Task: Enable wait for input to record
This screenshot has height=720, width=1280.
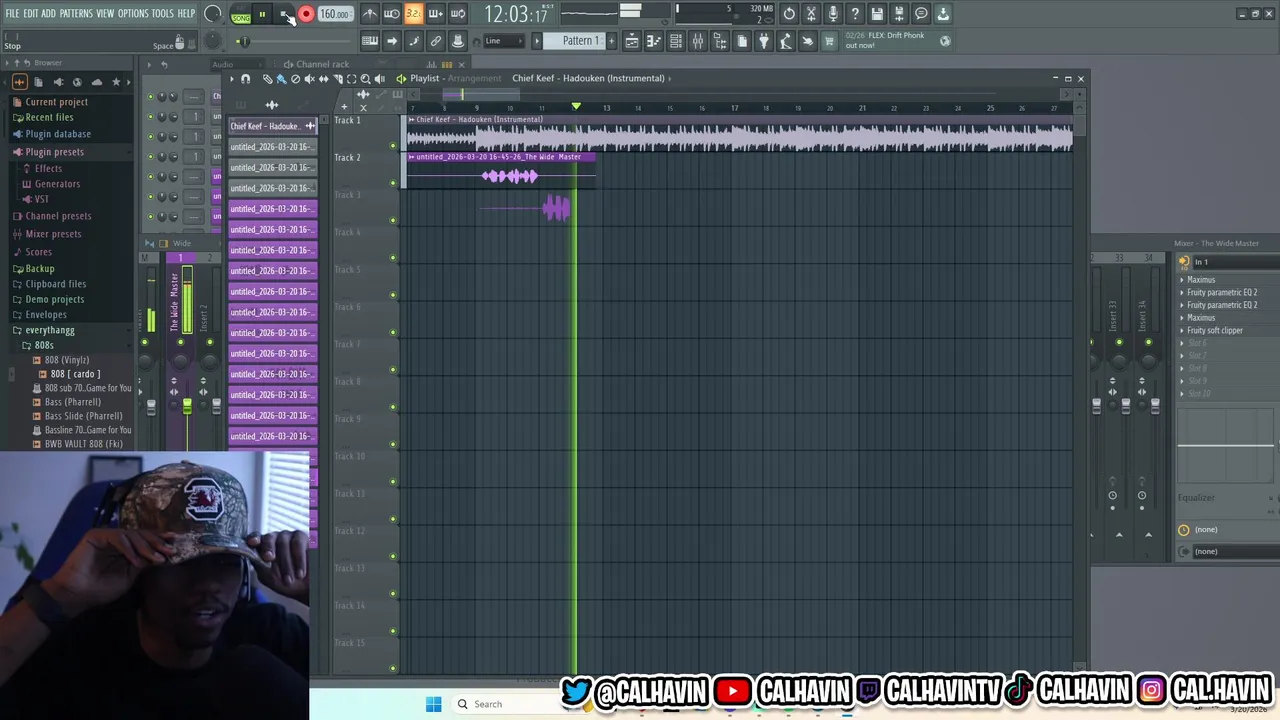Action: tap(391, 14)
